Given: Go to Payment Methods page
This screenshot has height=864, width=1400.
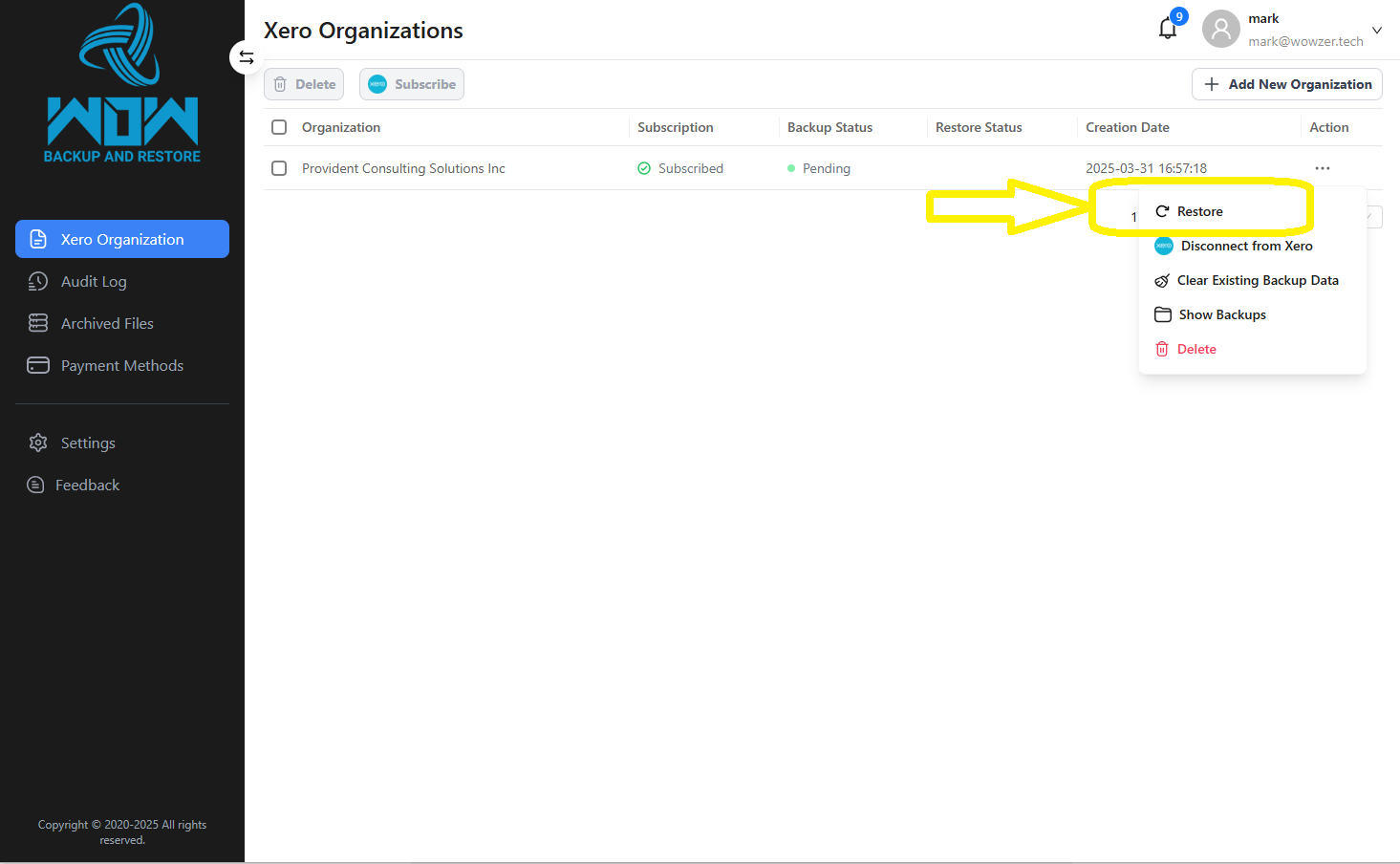Looking at the screenshot, I should click(x=121, y=365).
